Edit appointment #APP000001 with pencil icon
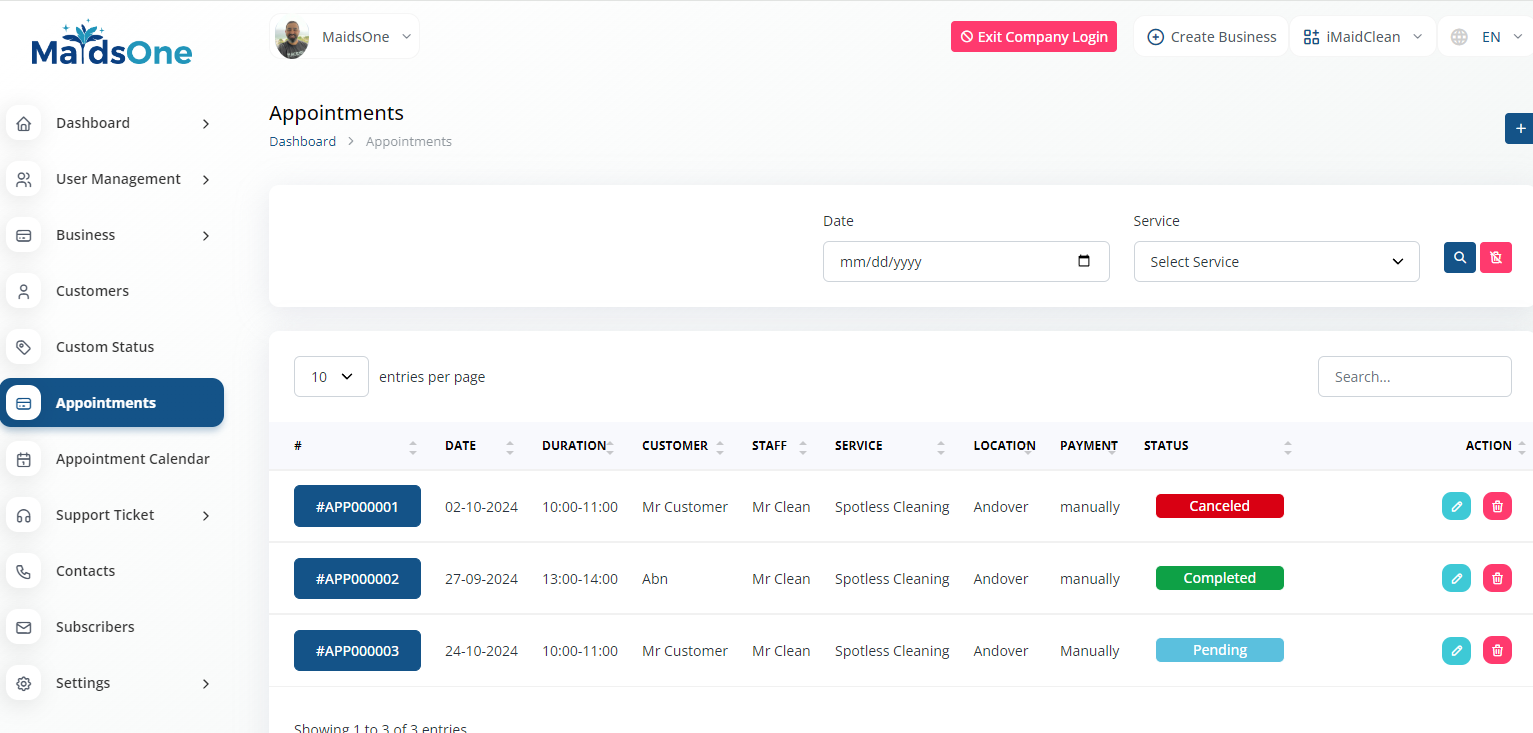Image resolution: width=1533 pixels, height=733 pixels. coord(1456,507)
